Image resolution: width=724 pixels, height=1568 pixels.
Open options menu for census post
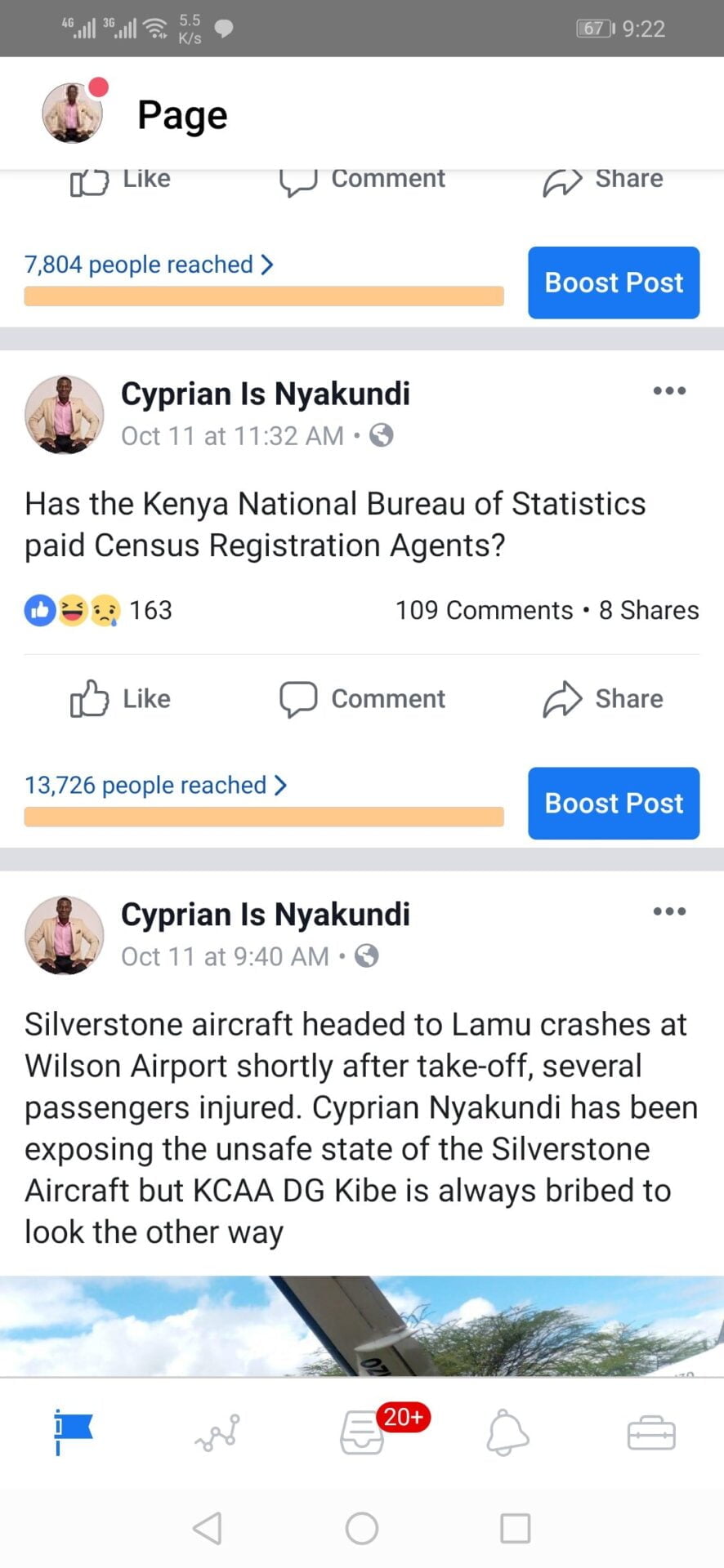pos(669,391)
